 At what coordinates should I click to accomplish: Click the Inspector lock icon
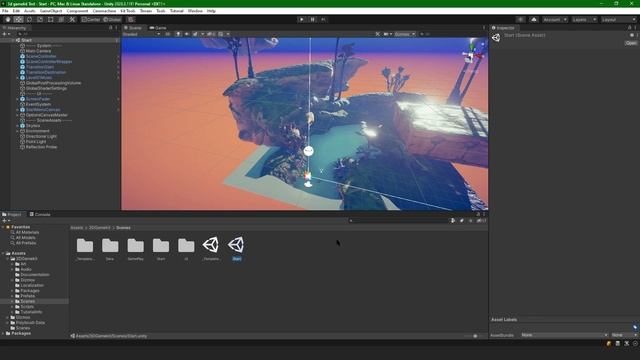(629, 28)
